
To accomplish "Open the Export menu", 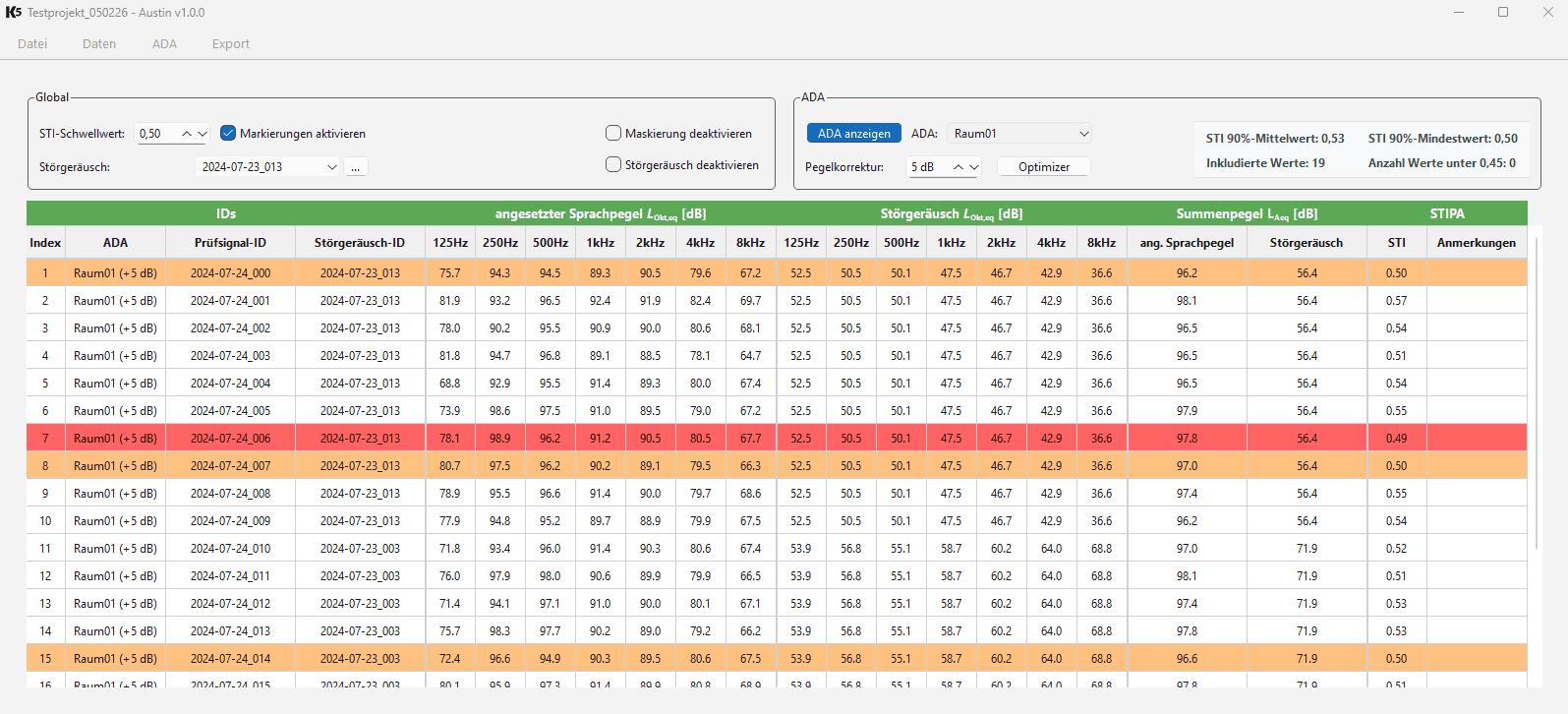I will pyautogui.click(x=231, y=44).
